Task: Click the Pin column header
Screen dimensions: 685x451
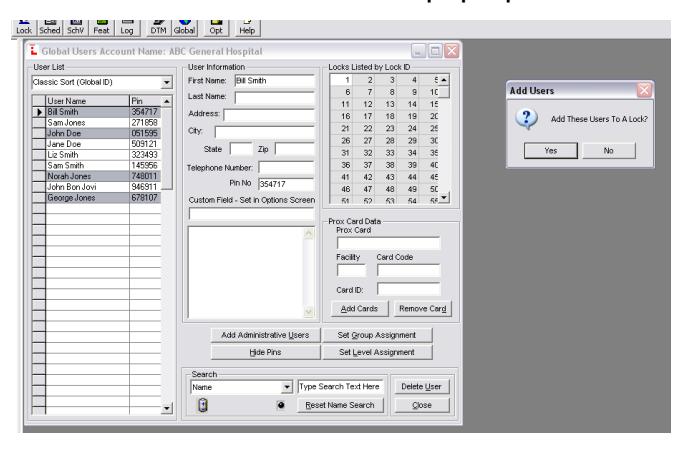Action: tap(145, 101)
